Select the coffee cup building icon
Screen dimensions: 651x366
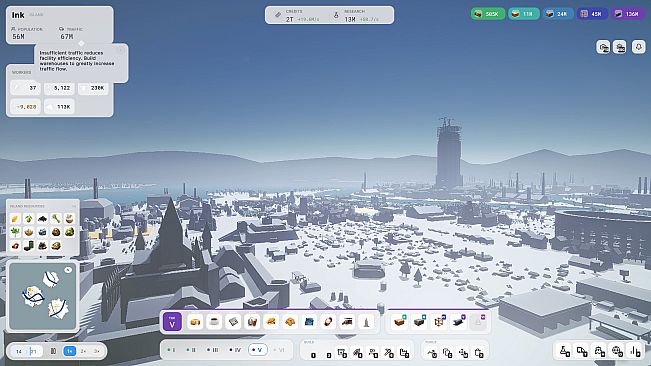[x=214, y=322]
